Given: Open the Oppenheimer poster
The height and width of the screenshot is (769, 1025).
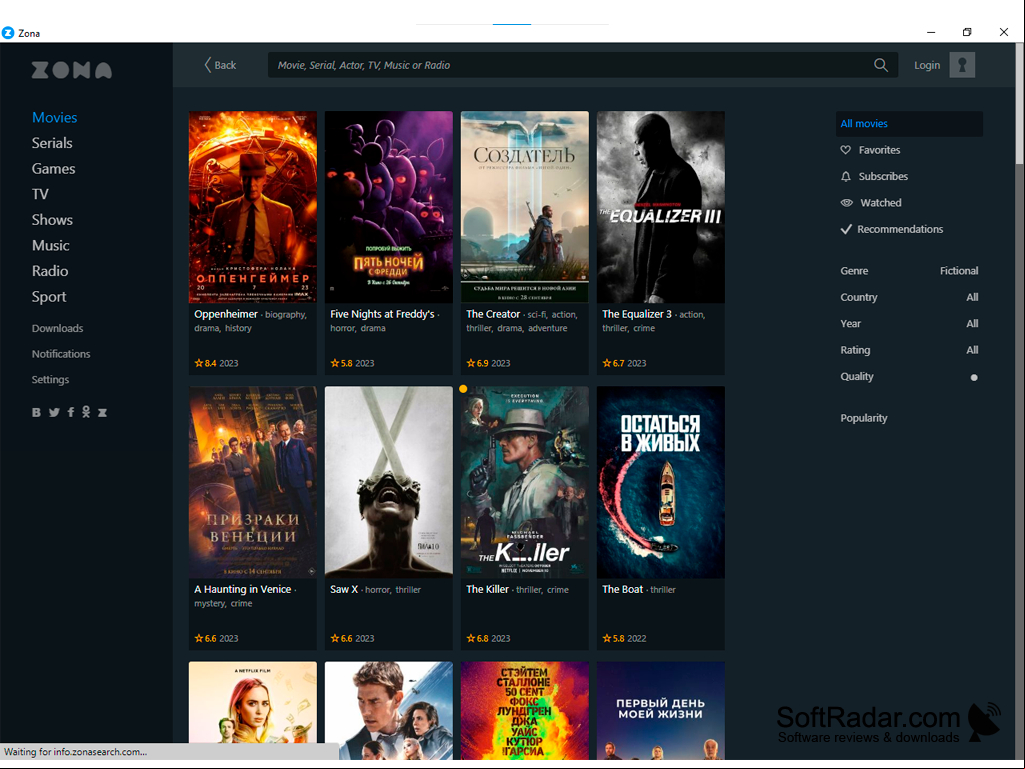Looking at the screenshot, I should coord(252,207).
